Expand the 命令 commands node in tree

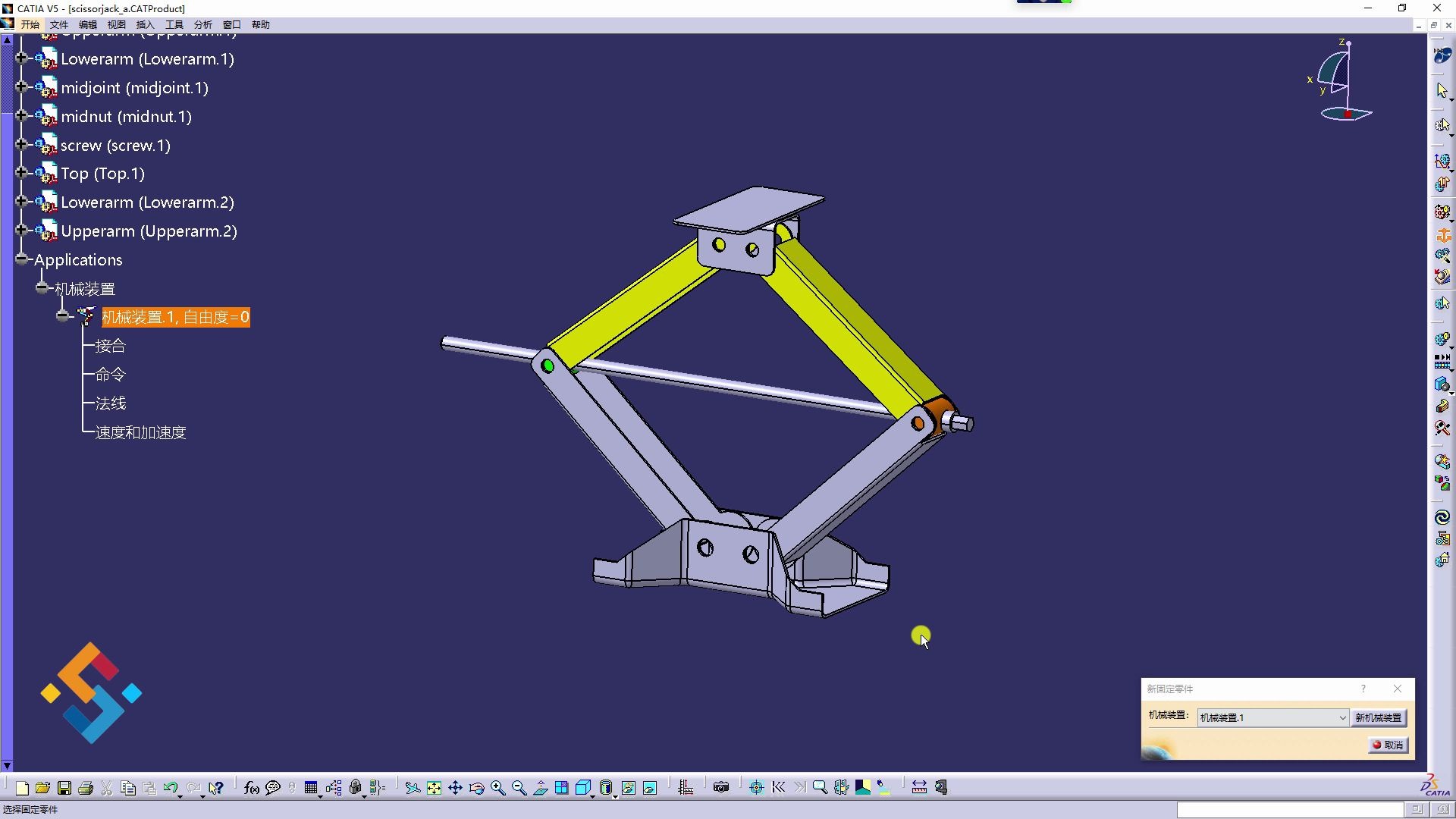click(x=108, y=374)
